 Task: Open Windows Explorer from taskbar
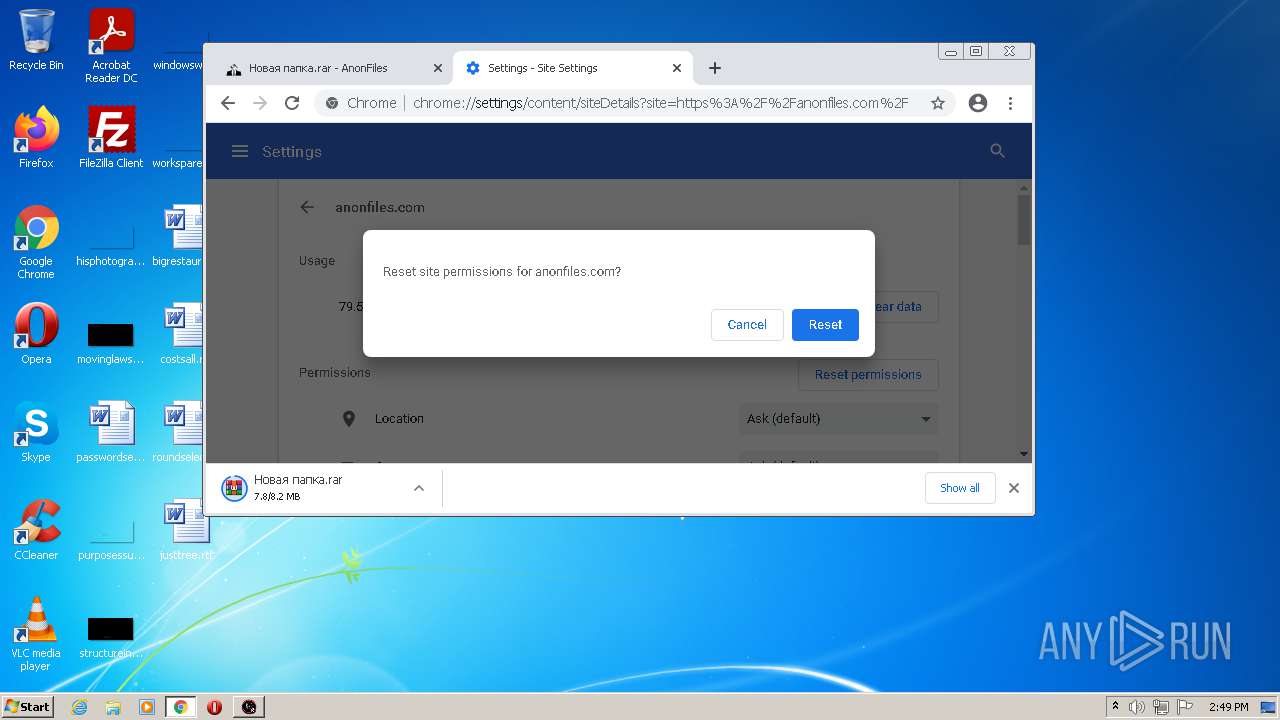click(x=113, y=707)
